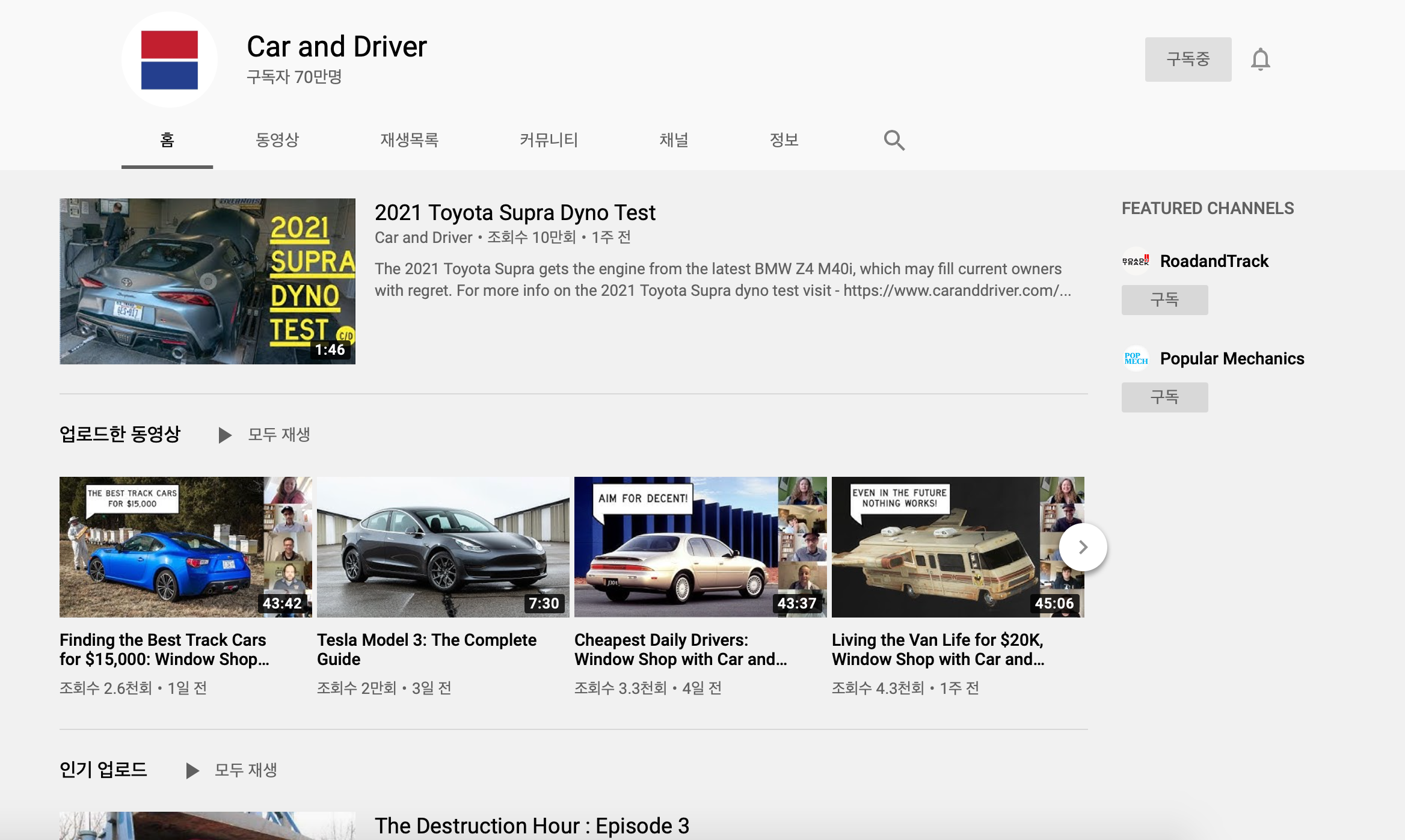Switch to the 동영상 tab
1405x840 pixels.
pyautogui.click(x=277, y=140)
